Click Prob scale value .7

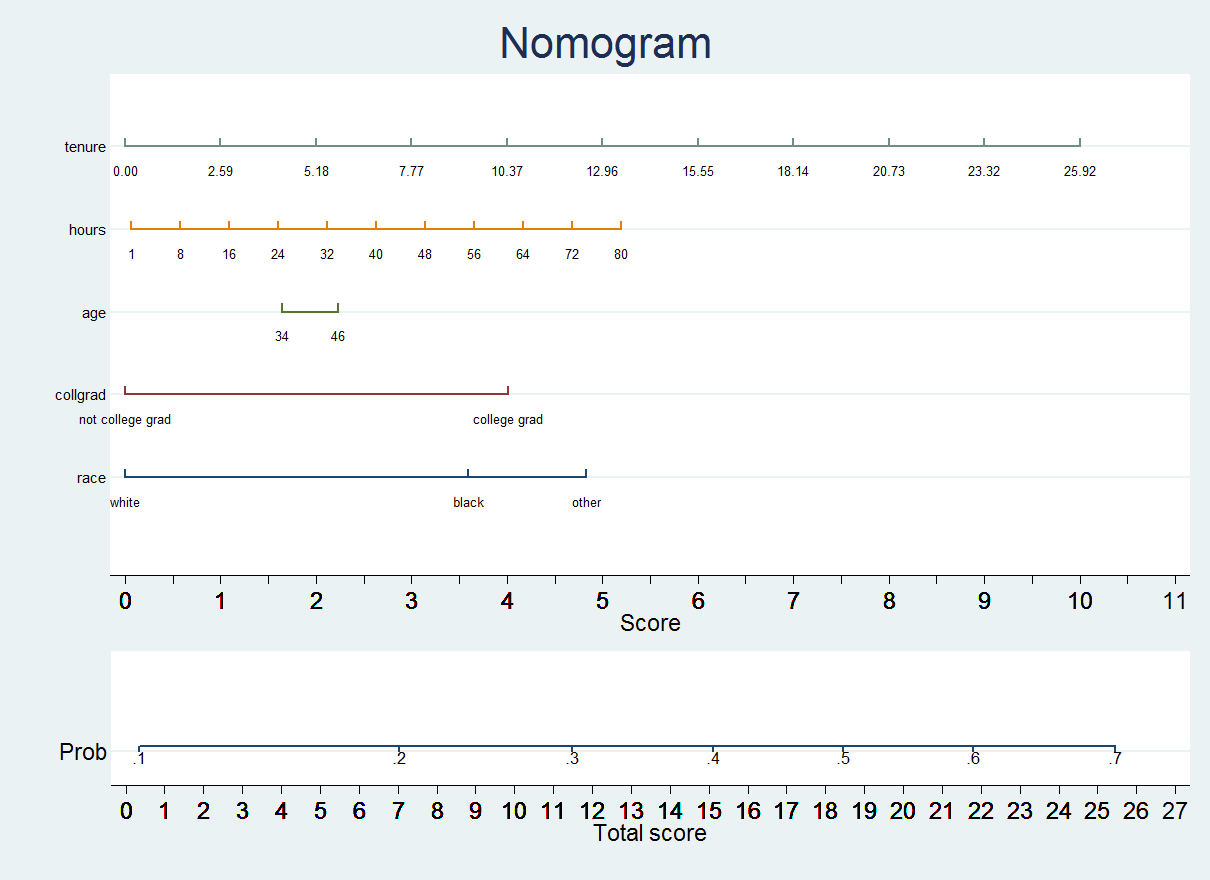[1114, 760]
